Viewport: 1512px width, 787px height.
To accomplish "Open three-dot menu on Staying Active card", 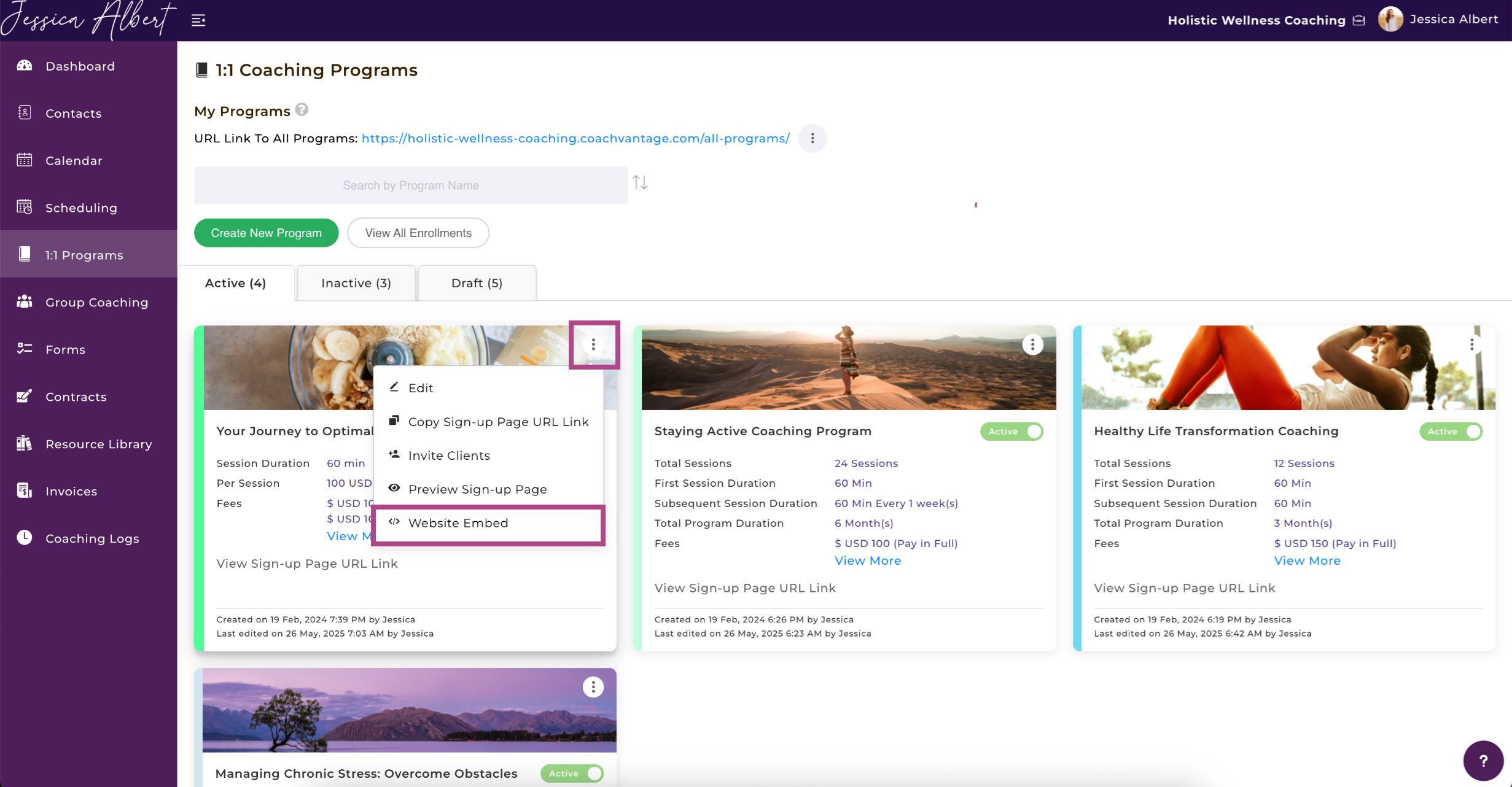I will point(1032,345).
